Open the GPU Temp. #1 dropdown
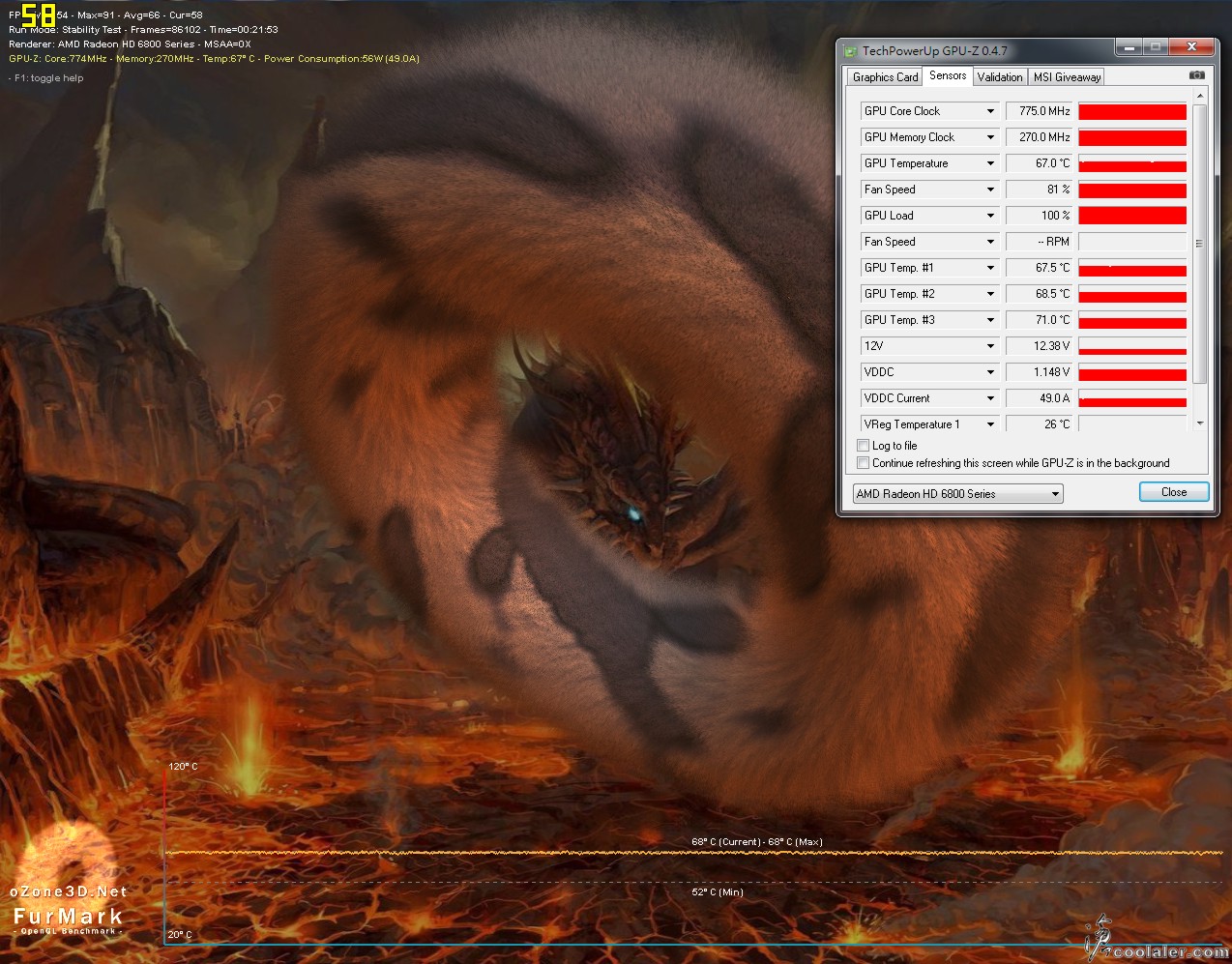 (990, 268)
